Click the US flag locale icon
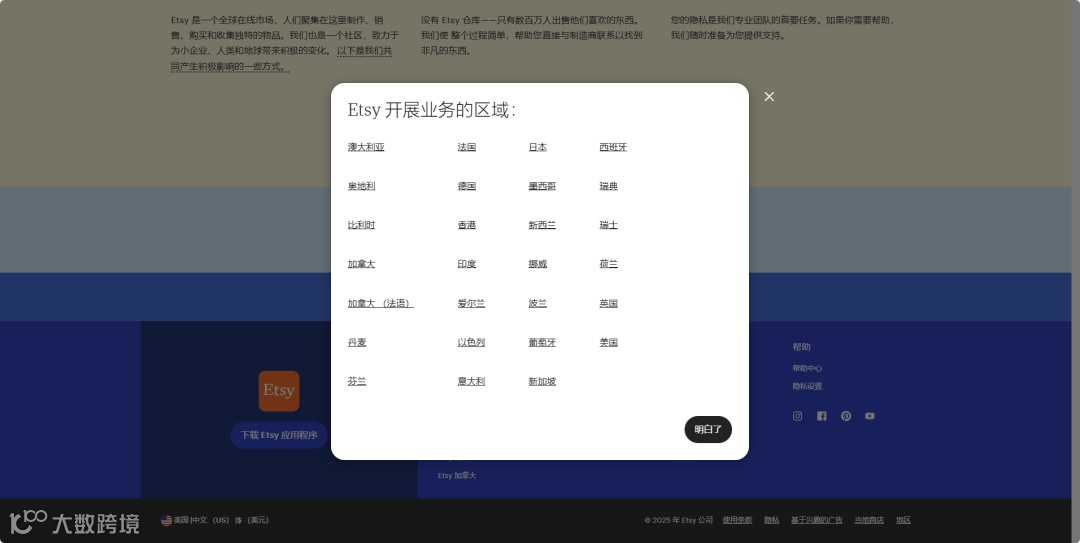The width and height of the screenshot is (1080, 543). [x=166, y=520]
